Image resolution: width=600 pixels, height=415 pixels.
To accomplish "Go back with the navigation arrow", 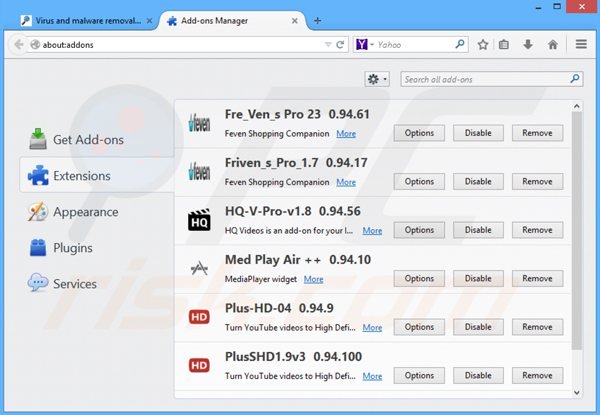I will tap(18, 45).
